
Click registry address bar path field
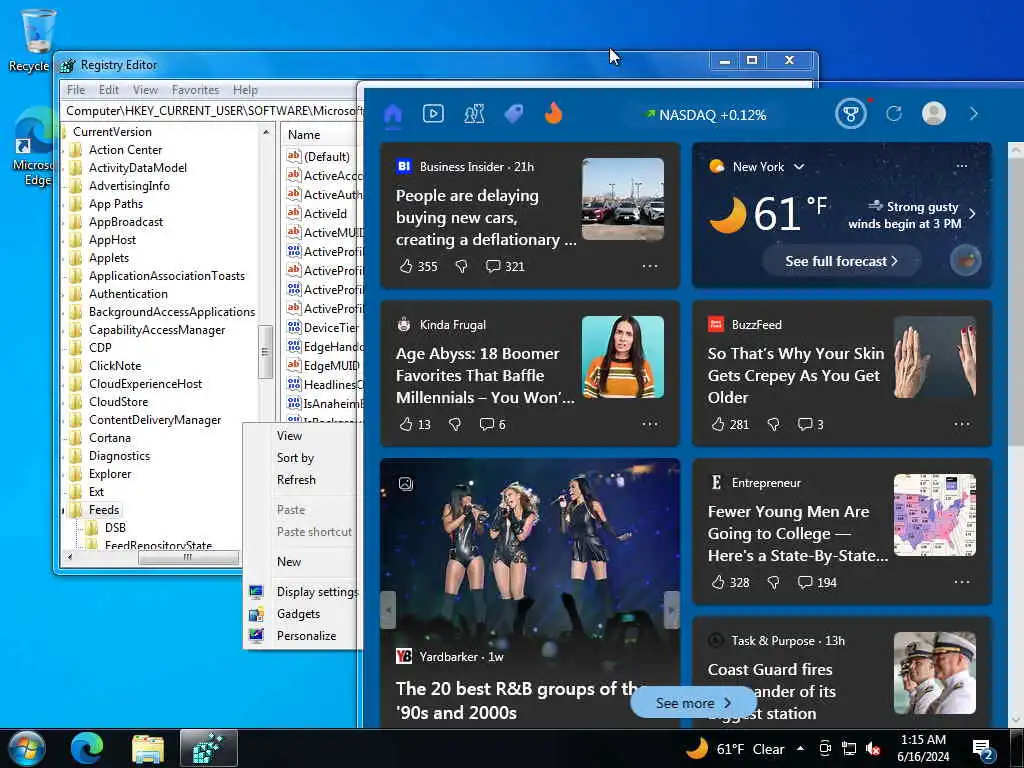[x=212, y=111]
